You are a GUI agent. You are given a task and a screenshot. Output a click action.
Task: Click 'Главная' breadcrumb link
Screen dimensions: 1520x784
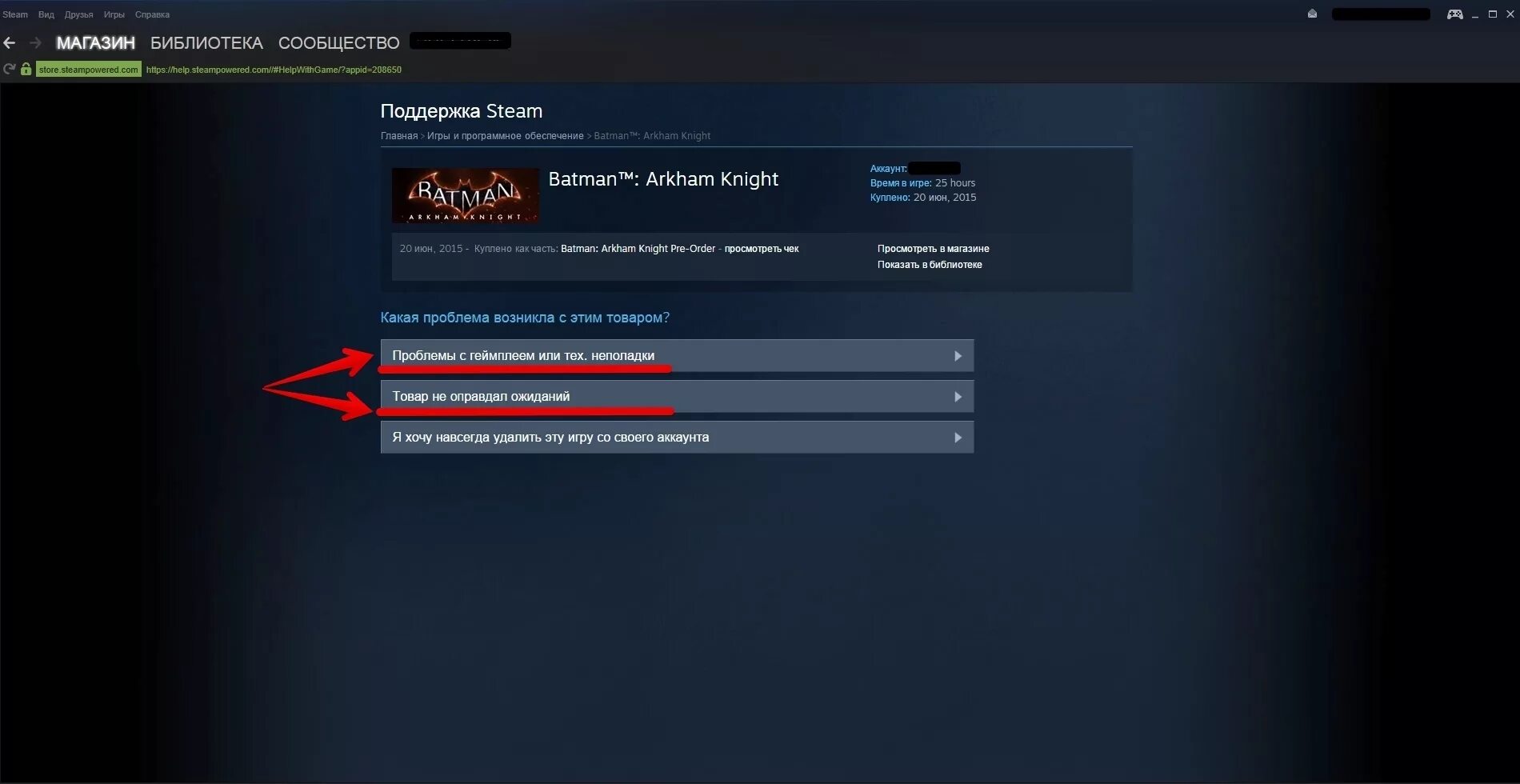click(x=399, y=136)
